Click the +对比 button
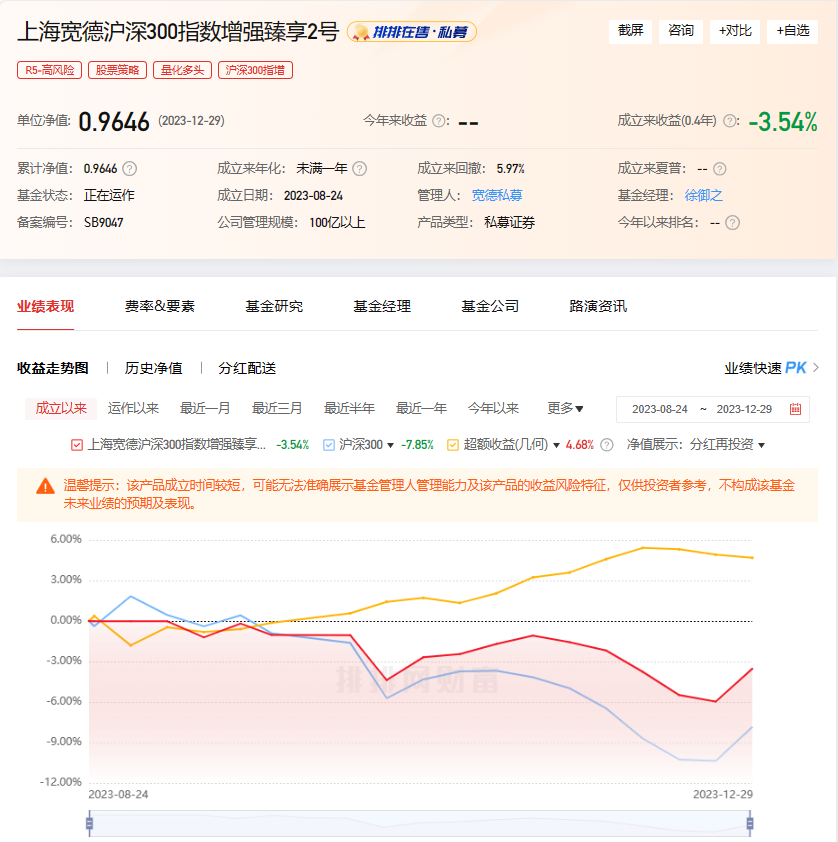Viewport: 838px width, 842px height. (735, 31)
